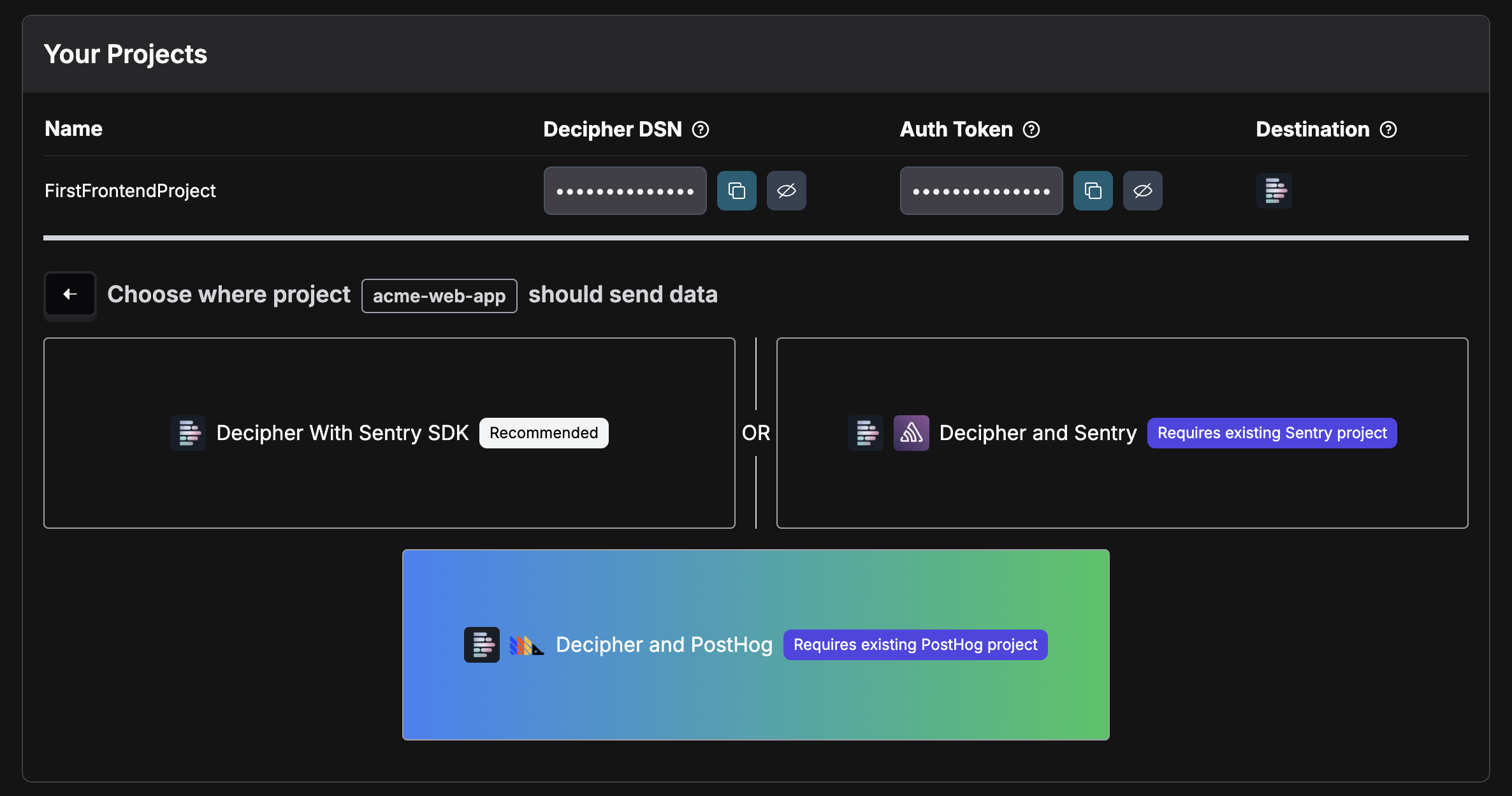1512x796 pixels.
Task: Click the Decipher logo in the PostHog card
Action: click(482, 645)
